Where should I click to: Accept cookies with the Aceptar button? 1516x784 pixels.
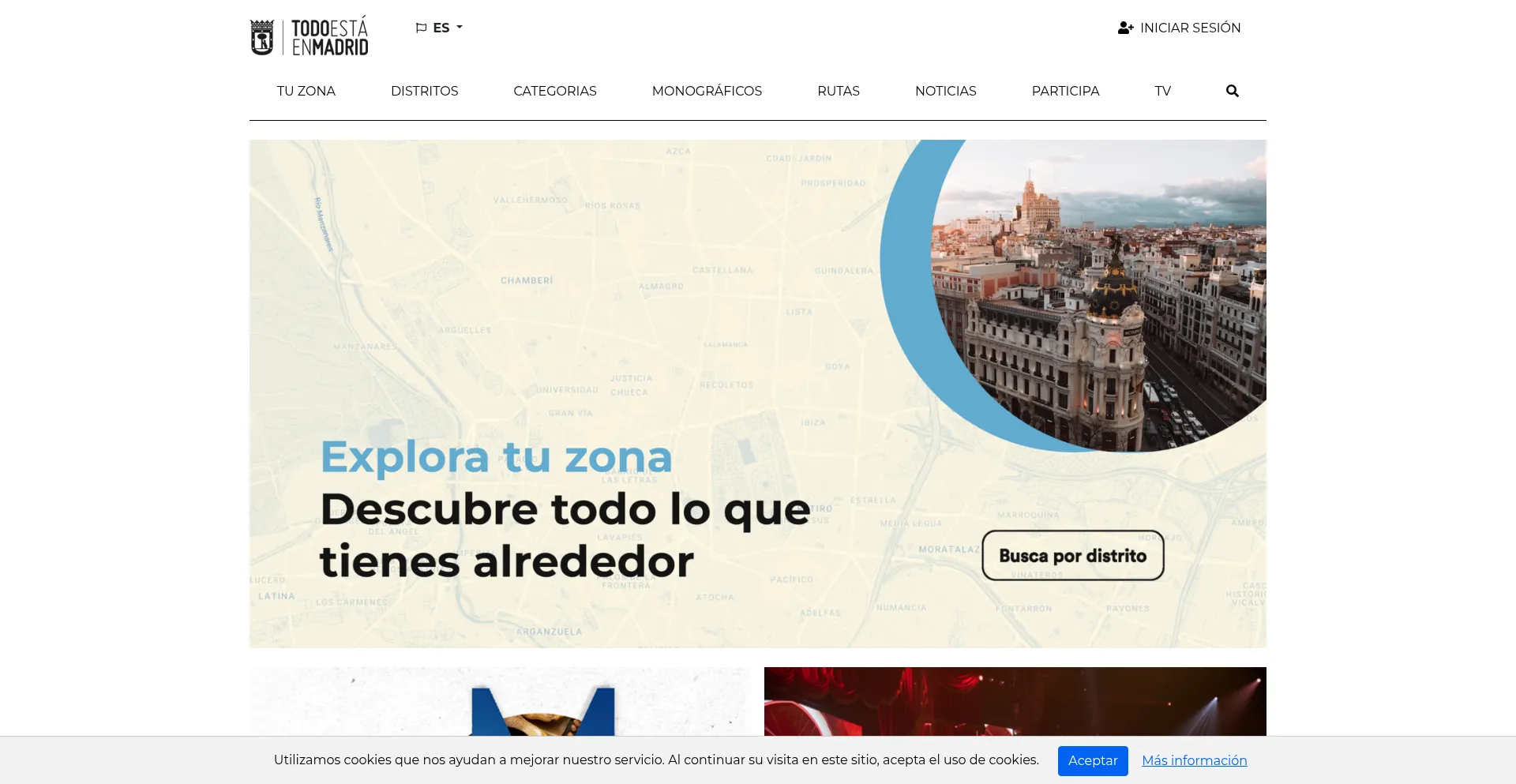[1092, 760]
